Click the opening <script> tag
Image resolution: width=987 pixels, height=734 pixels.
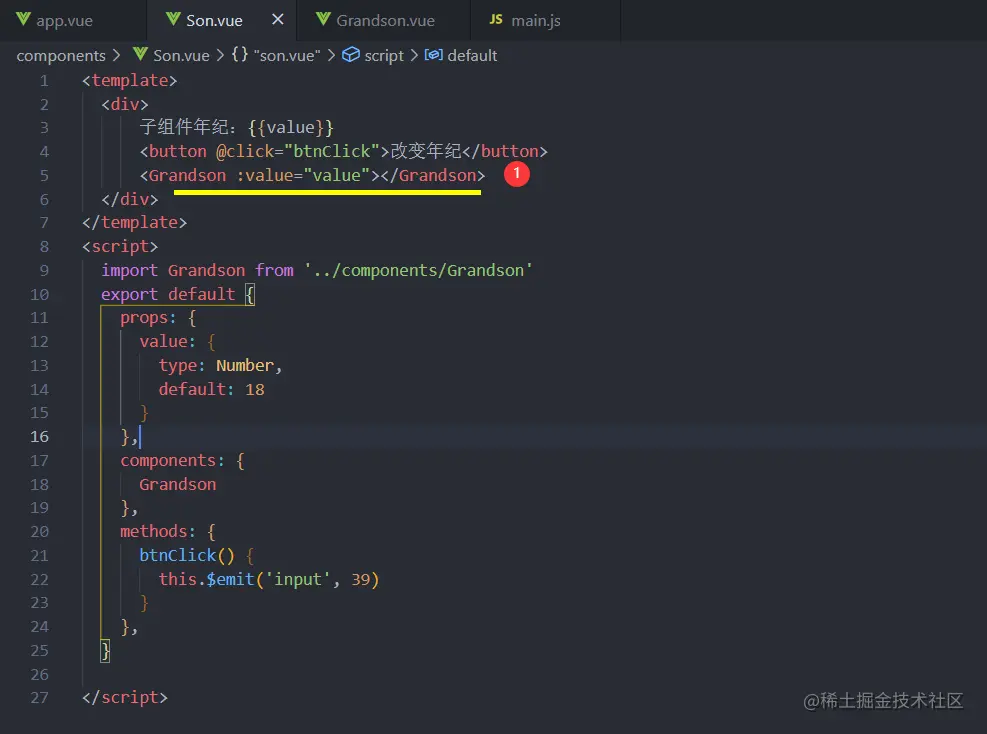pos(120,247)
